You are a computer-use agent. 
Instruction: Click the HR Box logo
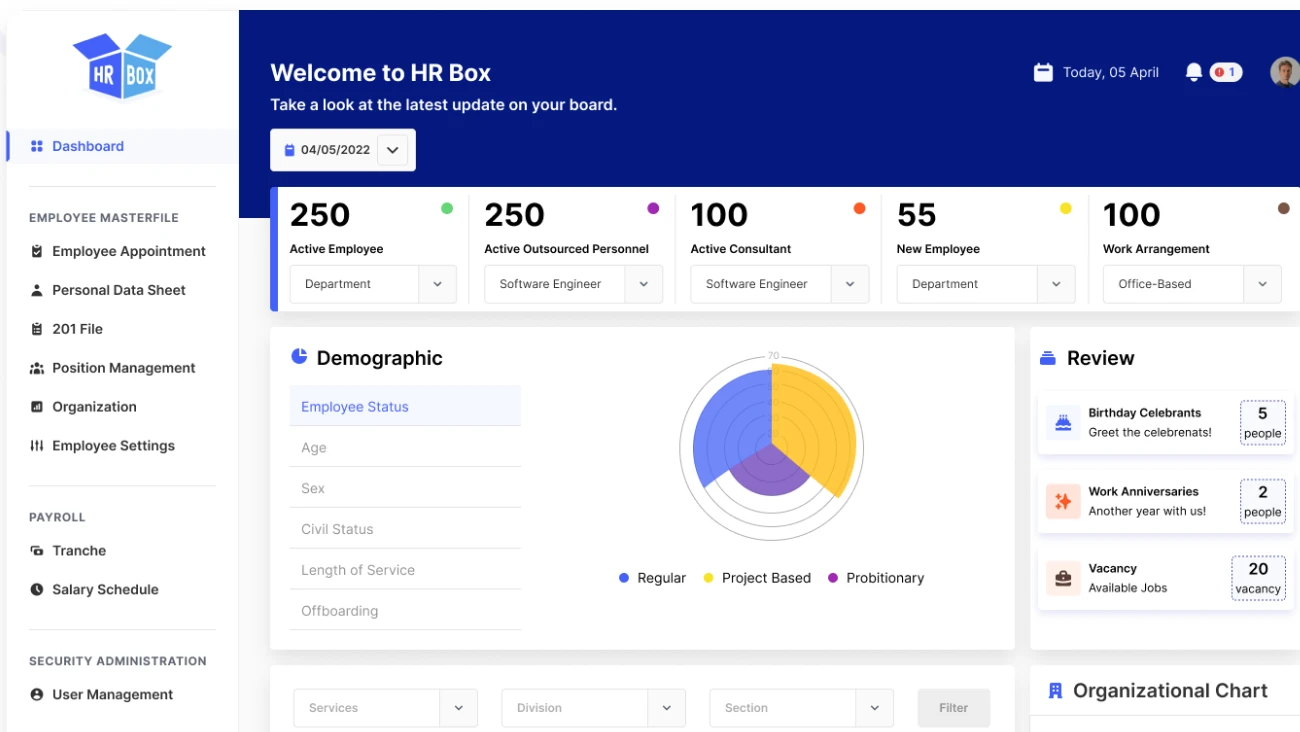pyautogui.click(x=123, y=66)
